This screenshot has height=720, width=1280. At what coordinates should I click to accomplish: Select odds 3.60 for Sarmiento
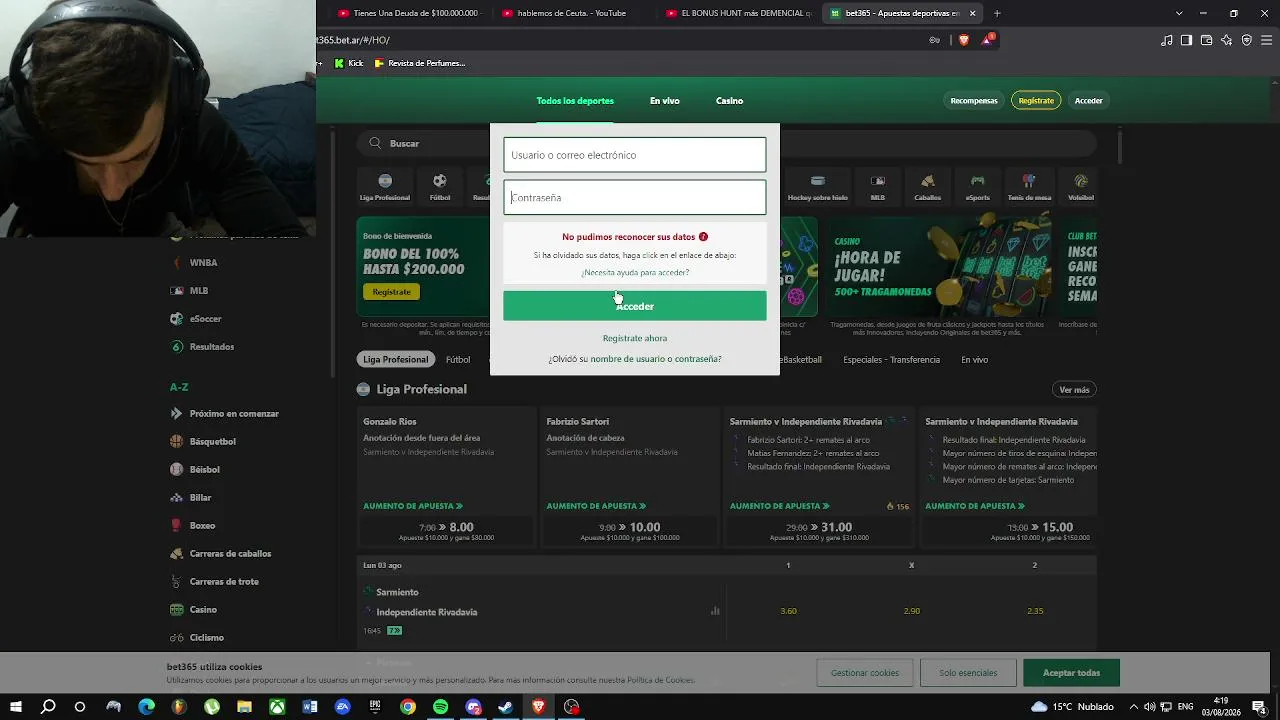tap(788, 611)
